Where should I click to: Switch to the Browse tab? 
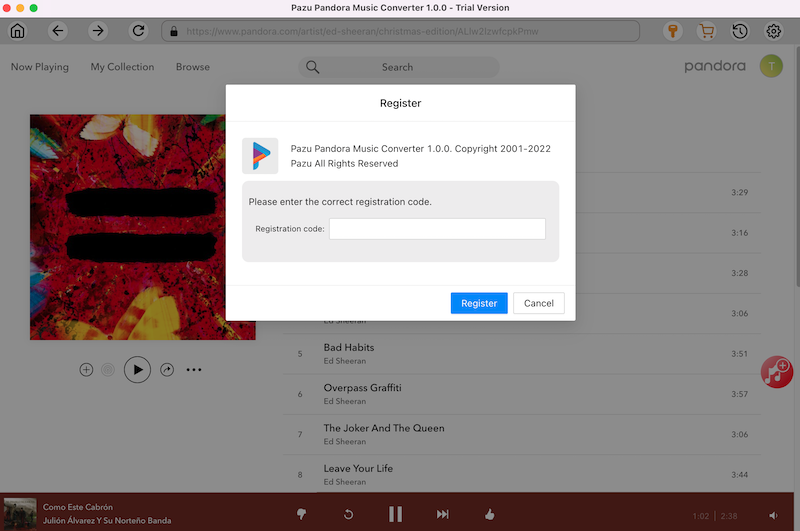tap(193, 67)
